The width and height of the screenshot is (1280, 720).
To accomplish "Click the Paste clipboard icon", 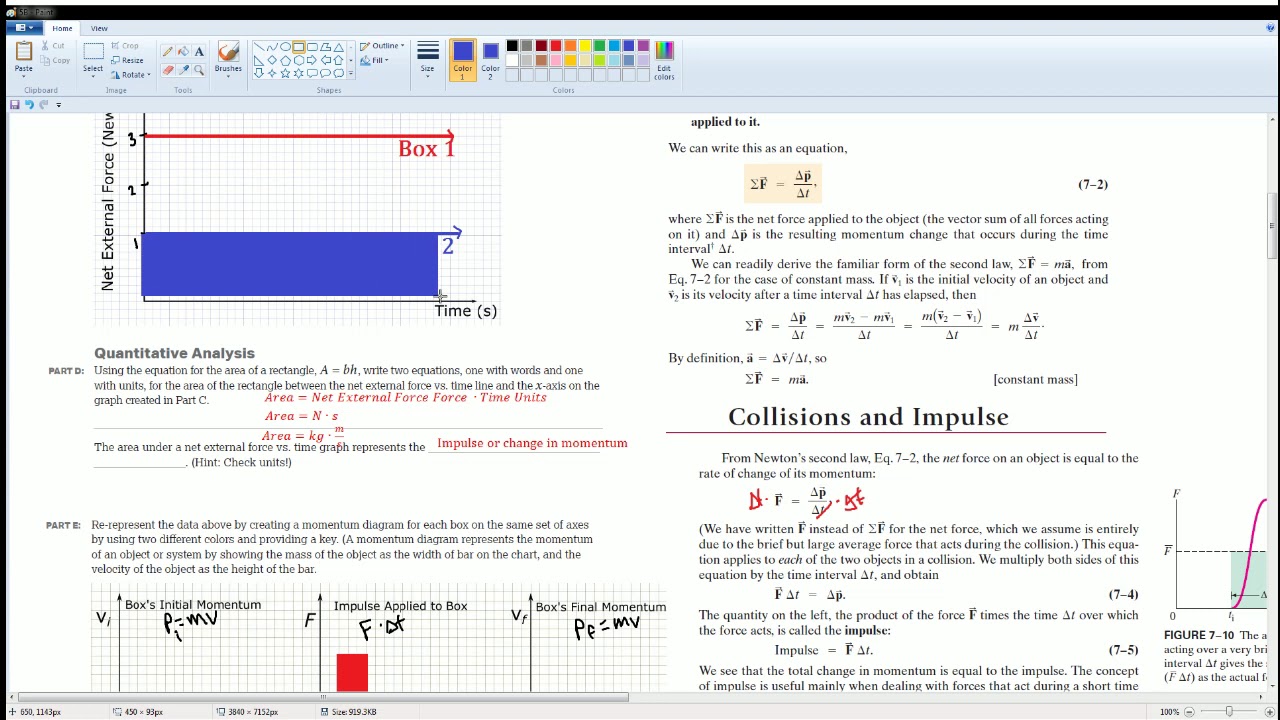I will (23, 51).
